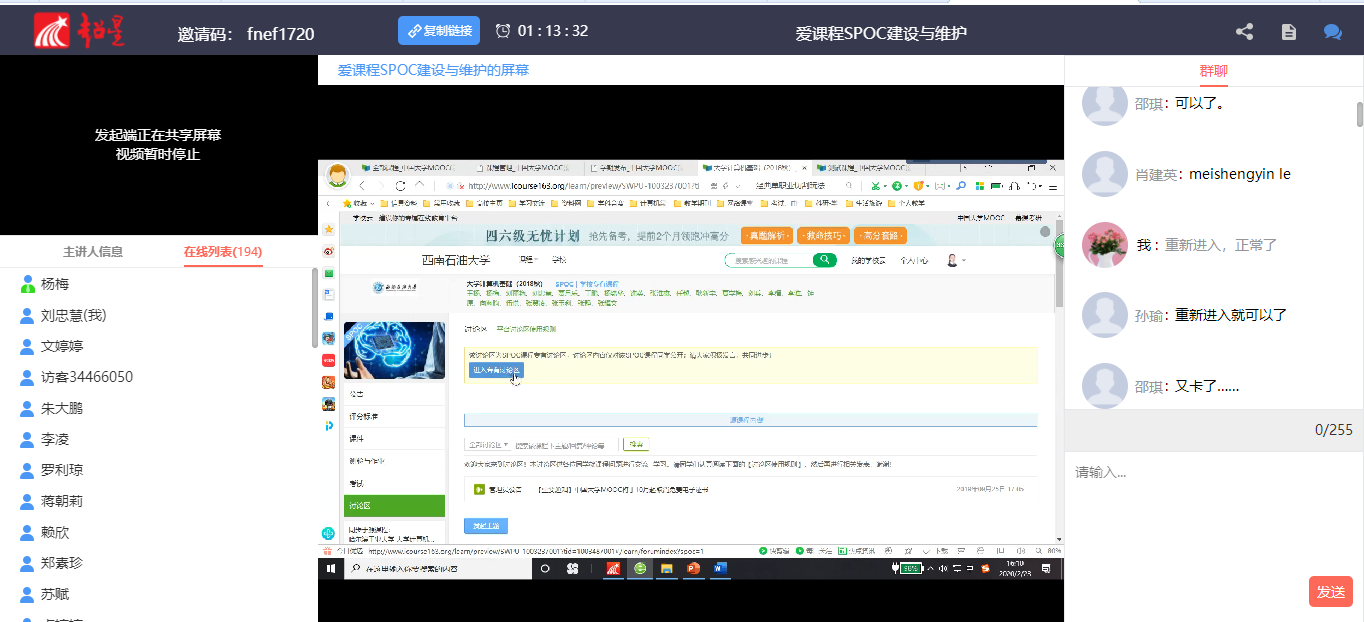
Task: Switch to 主讲人信息 tab
Action: coord(93,252)
